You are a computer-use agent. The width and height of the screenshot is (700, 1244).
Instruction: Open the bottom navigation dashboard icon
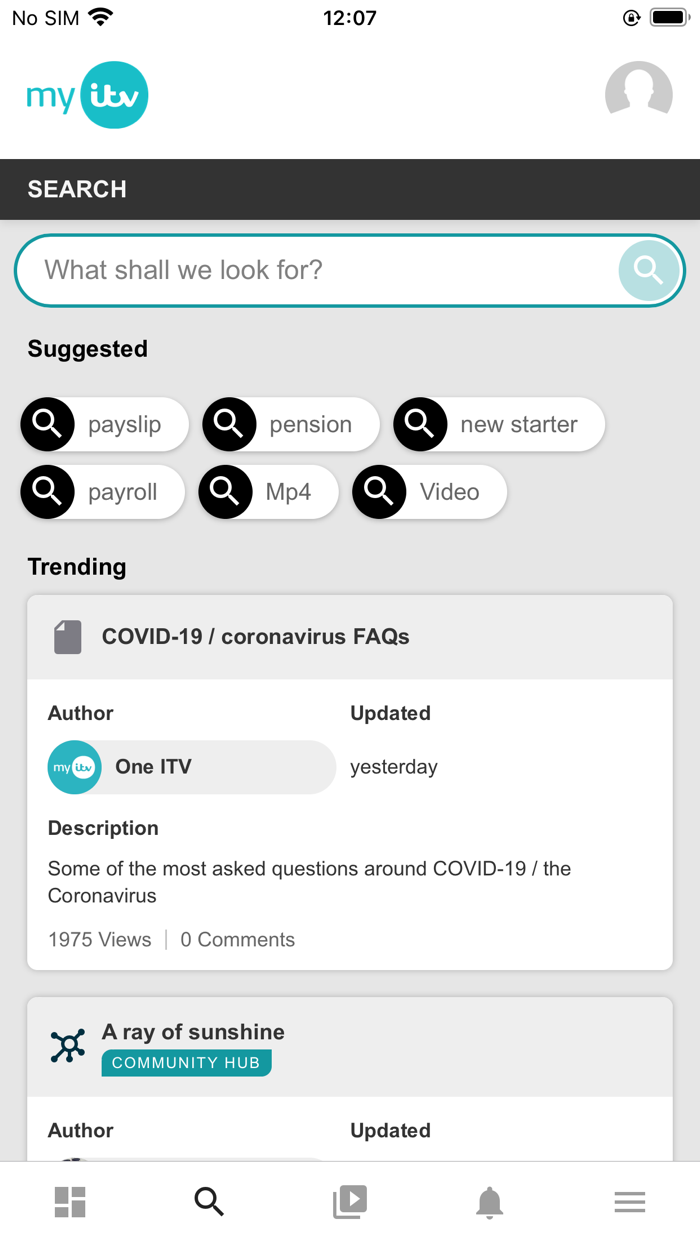69,1202
